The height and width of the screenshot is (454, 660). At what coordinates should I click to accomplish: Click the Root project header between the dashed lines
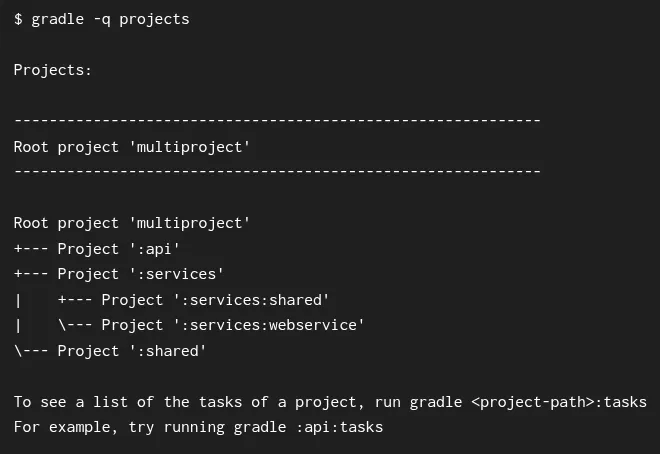[x=131, y=147]
